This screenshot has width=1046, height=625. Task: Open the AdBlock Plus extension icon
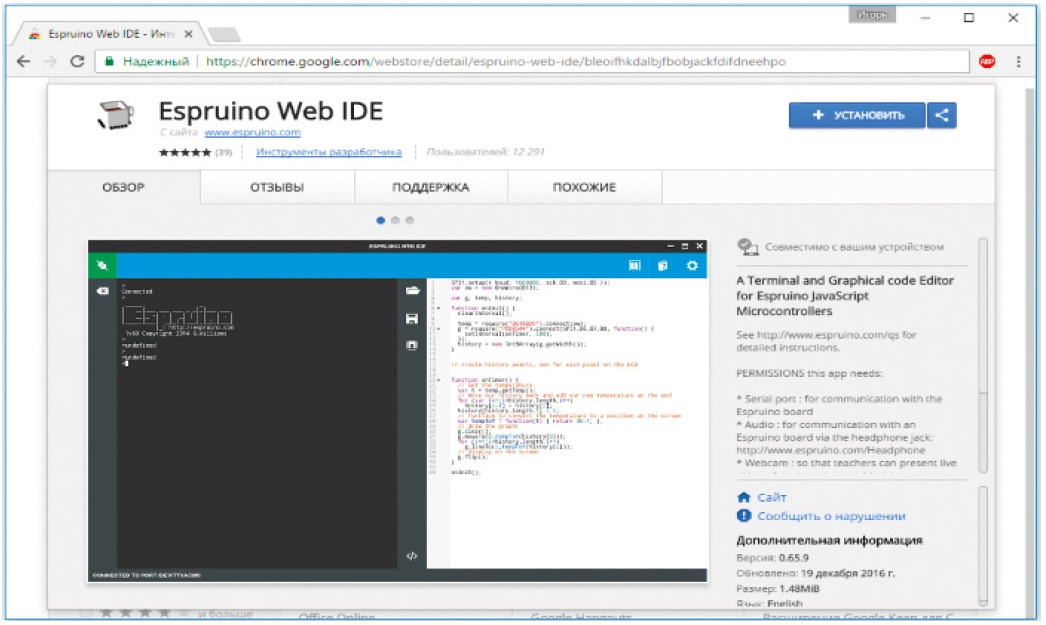(987, 61)
